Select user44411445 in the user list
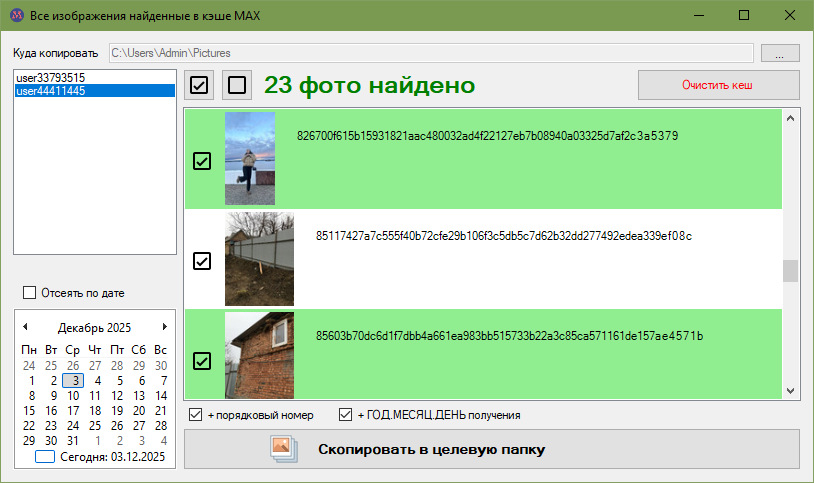Viewport: 814px width, 483px height. [x=50, y=91]
